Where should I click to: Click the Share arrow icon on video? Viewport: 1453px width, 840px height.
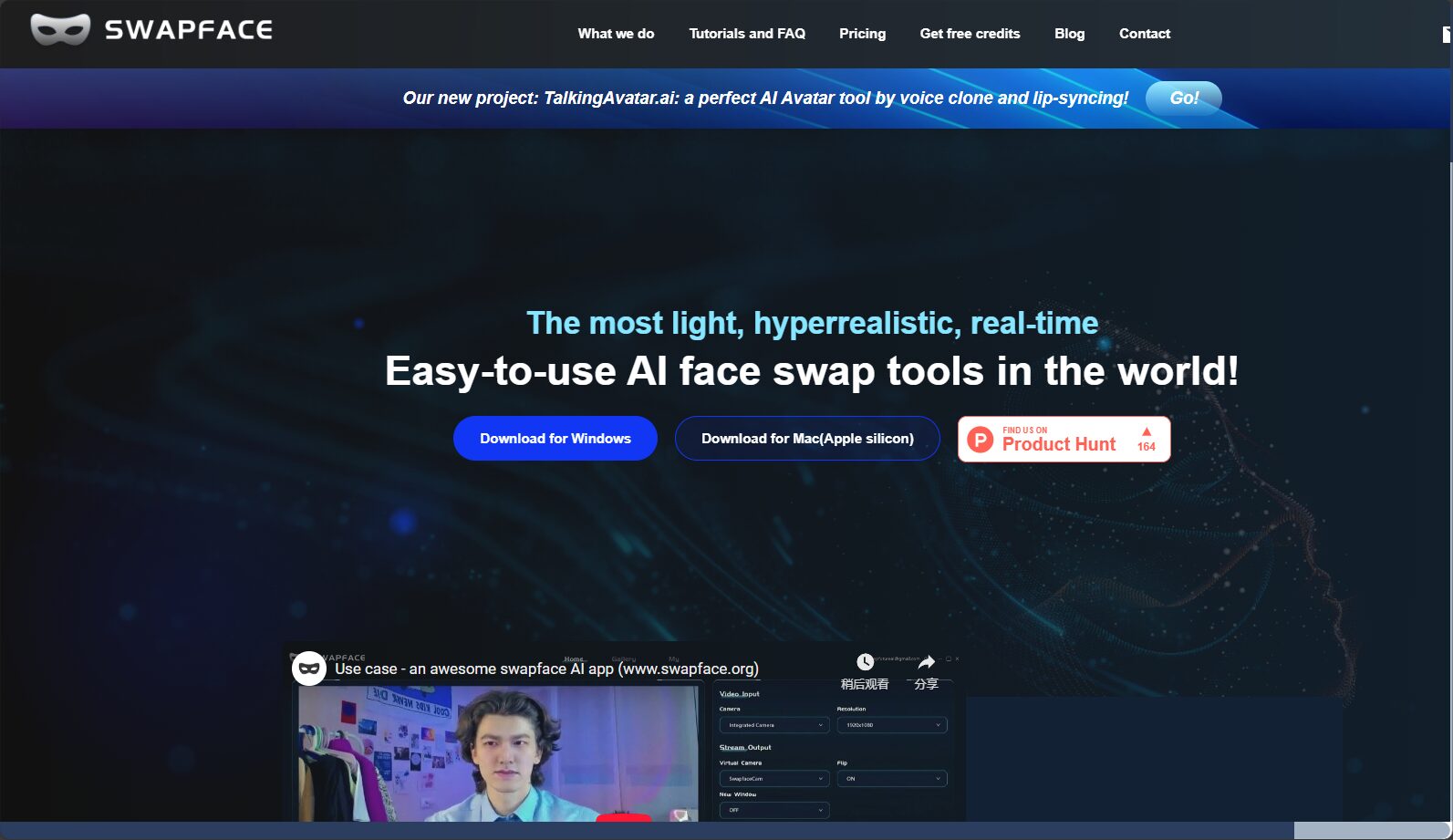(926, 662)
